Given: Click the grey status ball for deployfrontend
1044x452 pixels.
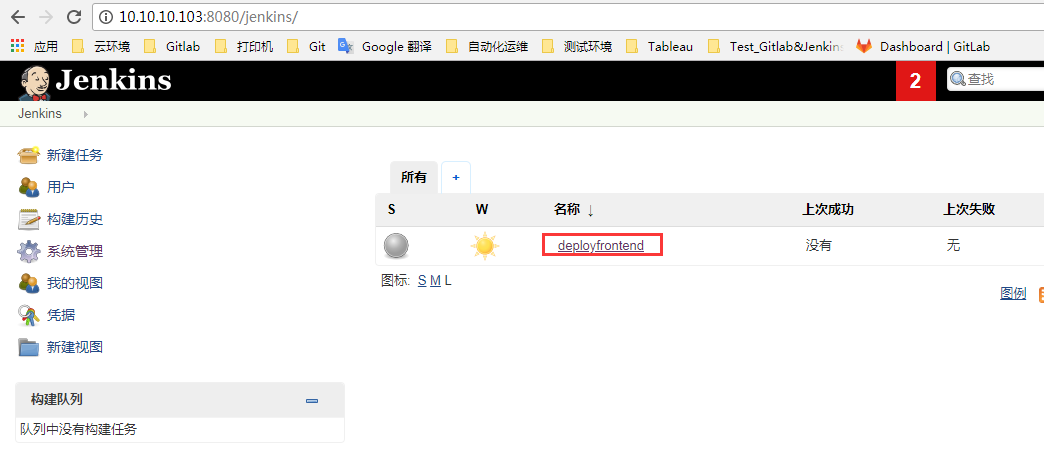Looking at the screenshot, I should [396, 246].
